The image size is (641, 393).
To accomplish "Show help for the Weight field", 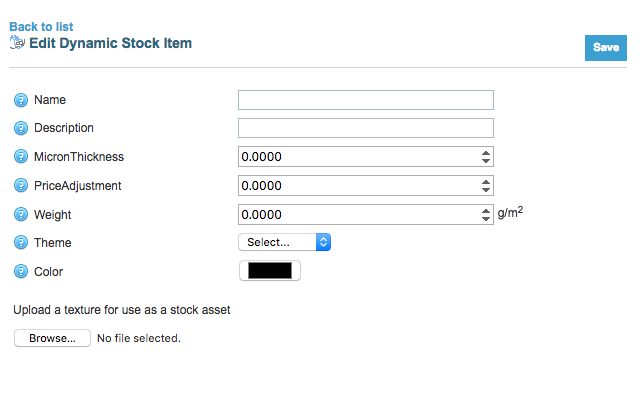I will pos(21,214).
